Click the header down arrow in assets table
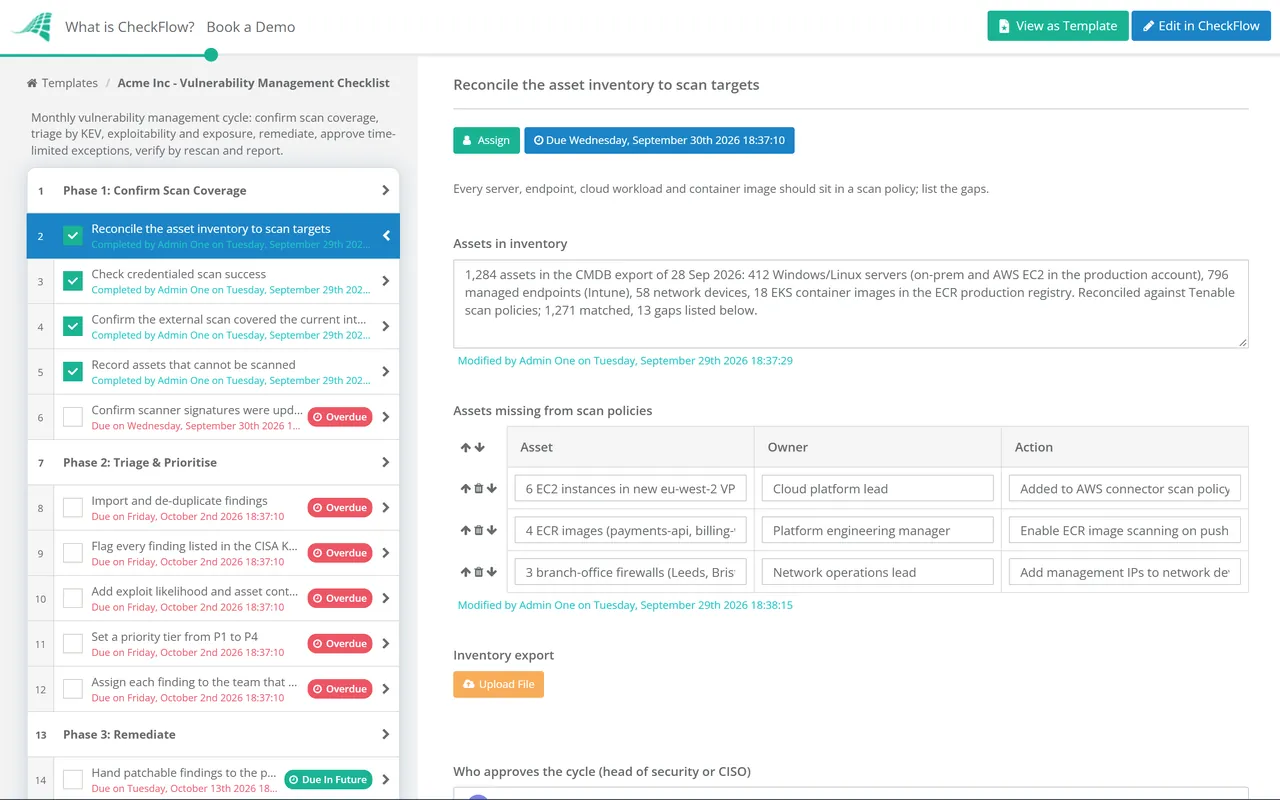1280x800 pixels. tap(479, 447)
